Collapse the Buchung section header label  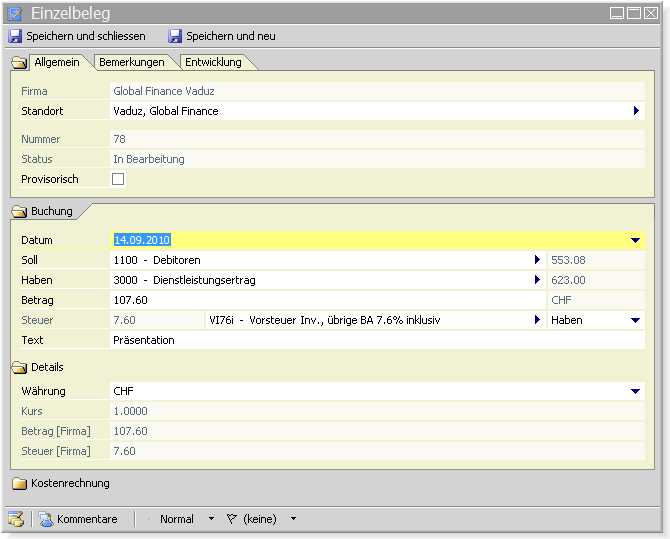click(x=52, y=211)
